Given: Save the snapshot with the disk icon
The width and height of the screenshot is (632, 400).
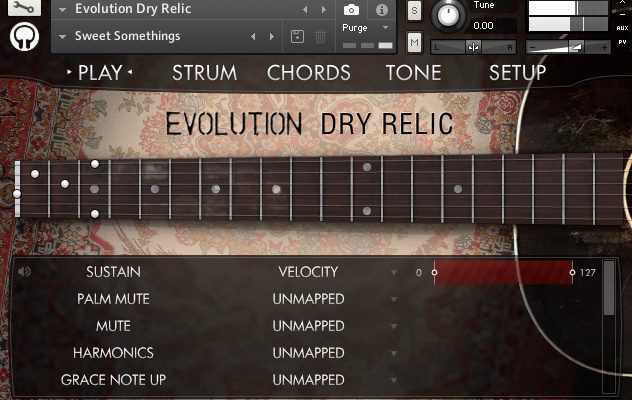Looking at the screenshot, I should point(297,37).
